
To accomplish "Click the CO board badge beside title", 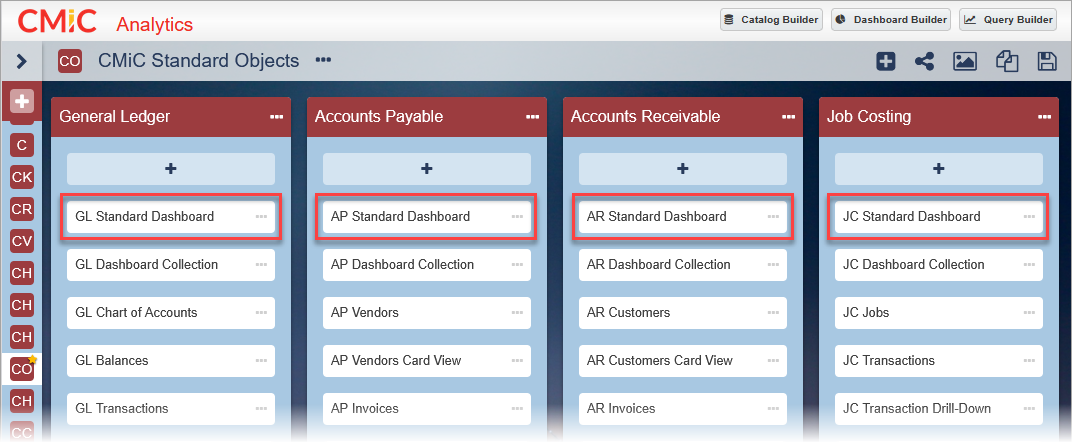I will (x=70, y=61).
